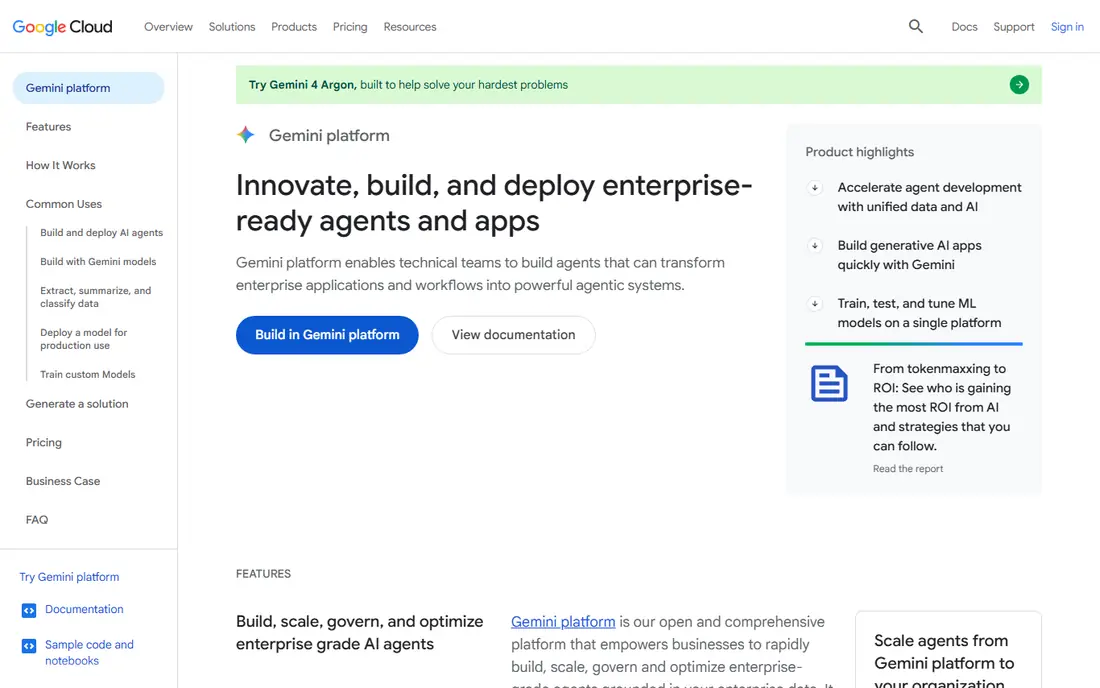Click the FEATURES section label
Screen dimensions: 1100x688
point(263,574)
